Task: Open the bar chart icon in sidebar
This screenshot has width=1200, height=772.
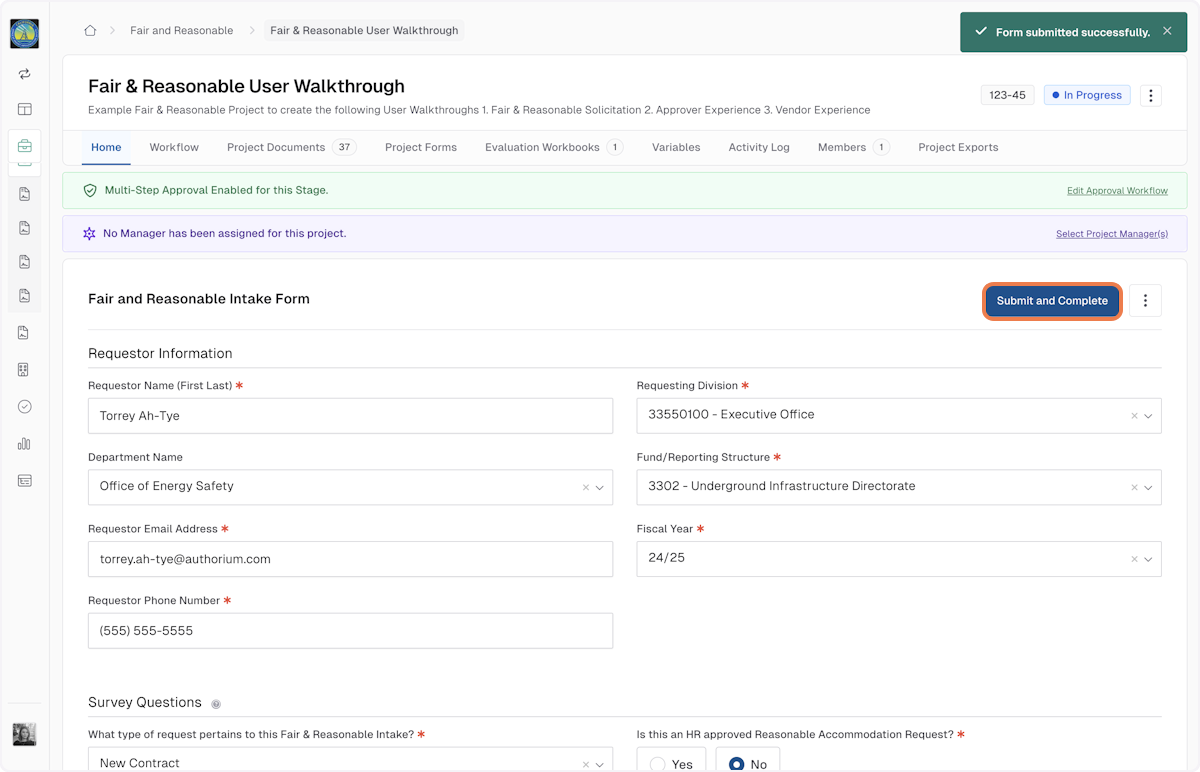Action: pos(24,444)
